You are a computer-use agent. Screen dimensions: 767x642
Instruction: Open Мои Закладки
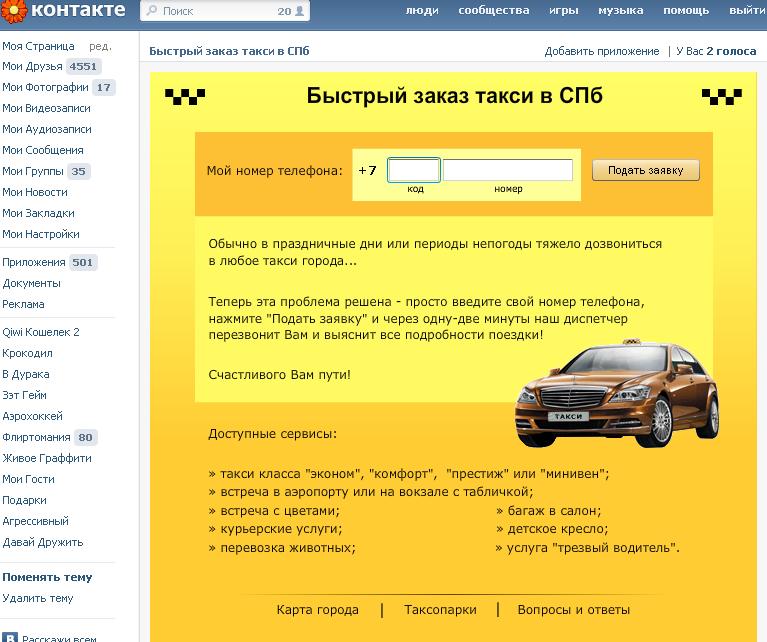click(38, 213)
